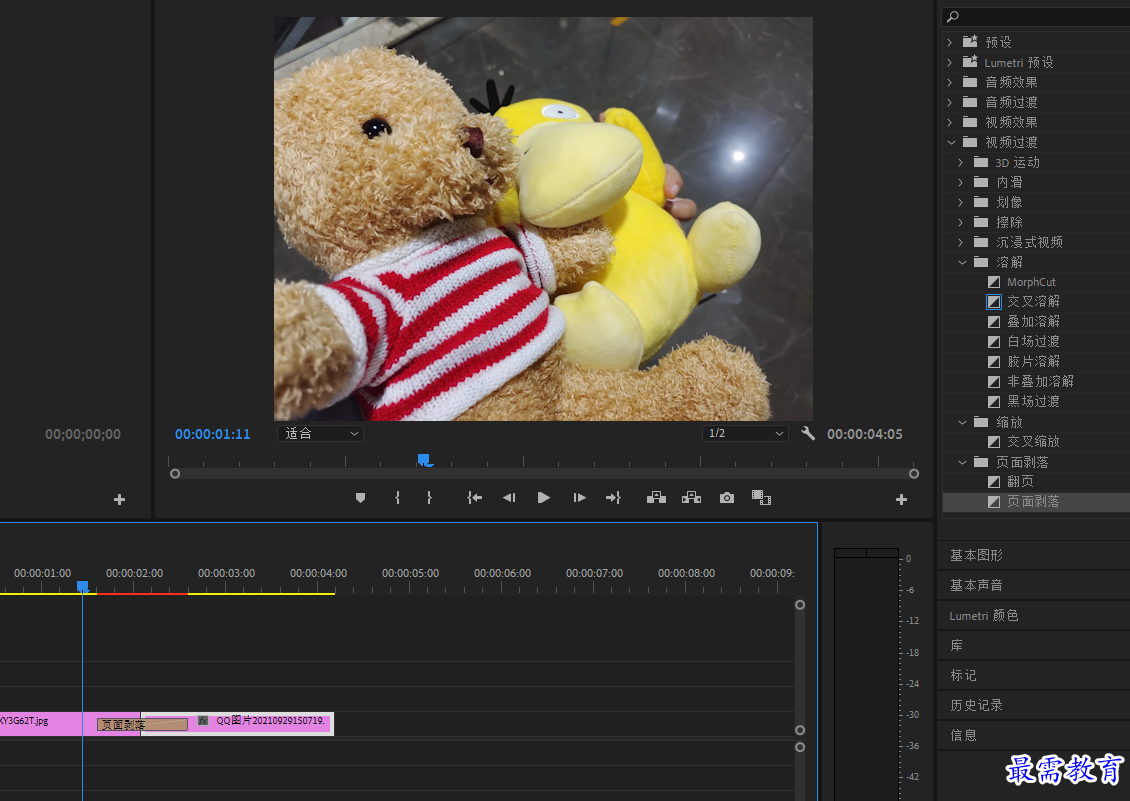Open Program Monitor button editor plus
The height and width of the screenshot is (801, 1130).
[901, 500]
